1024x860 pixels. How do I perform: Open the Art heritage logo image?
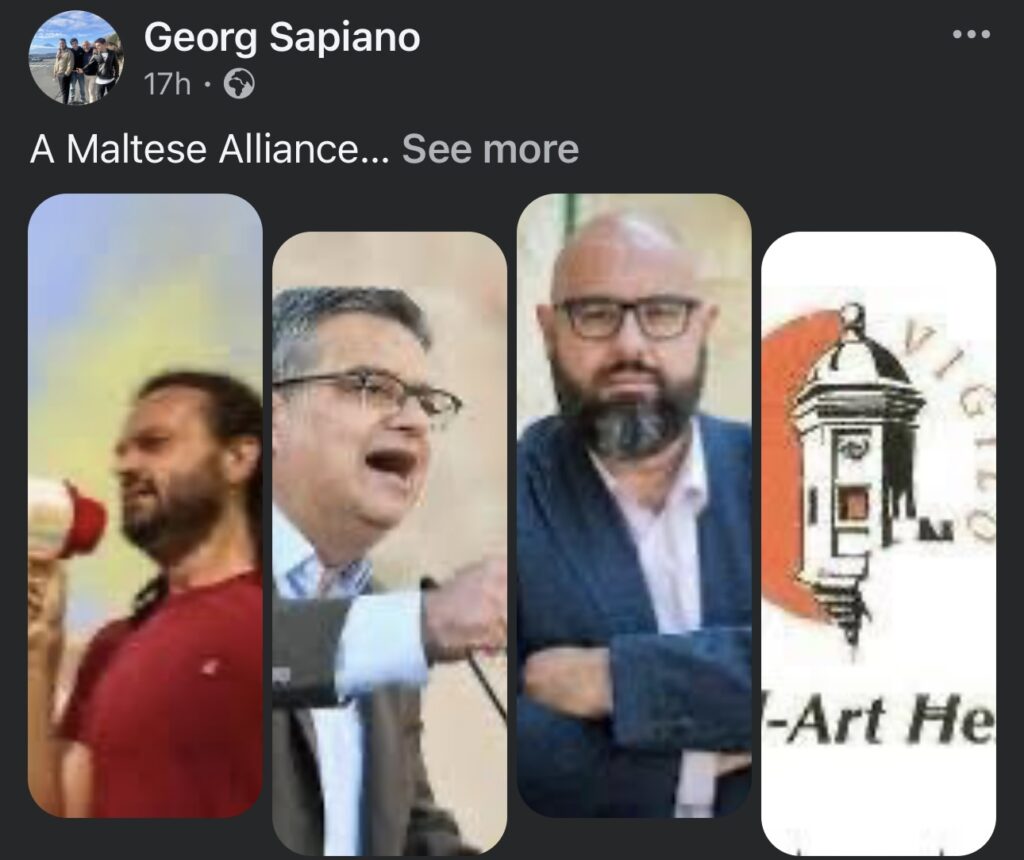click(878, 543)
